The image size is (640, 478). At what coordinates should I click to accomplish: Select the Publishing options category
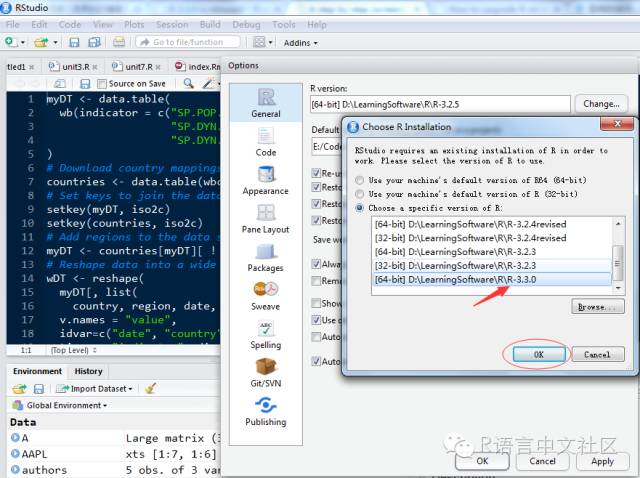point(266,411)
